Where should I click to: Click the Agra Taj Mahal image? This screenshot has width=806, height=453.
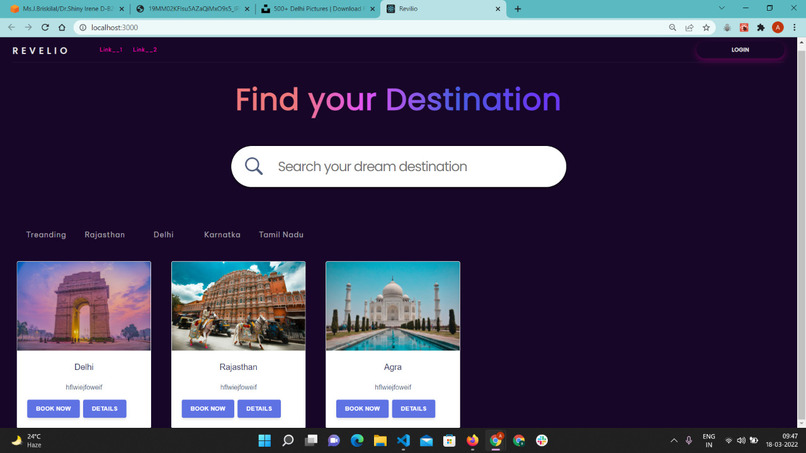393,306
